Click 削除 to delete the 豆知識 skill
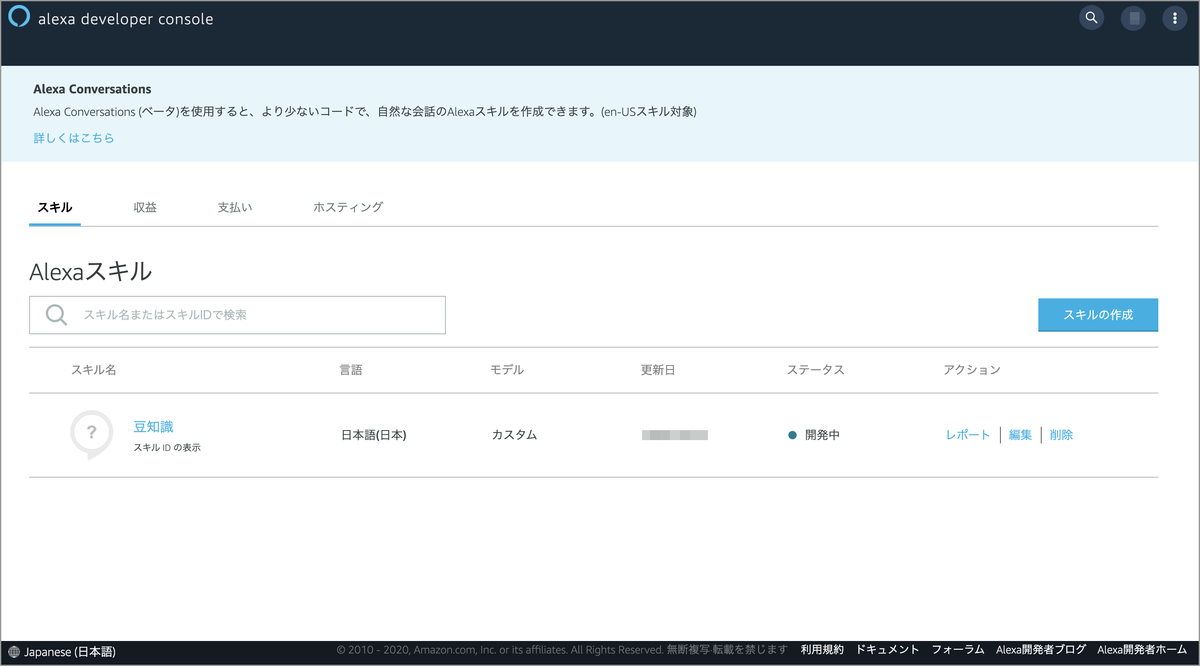Viewport: 1200px width, 666px height. 1062,435
